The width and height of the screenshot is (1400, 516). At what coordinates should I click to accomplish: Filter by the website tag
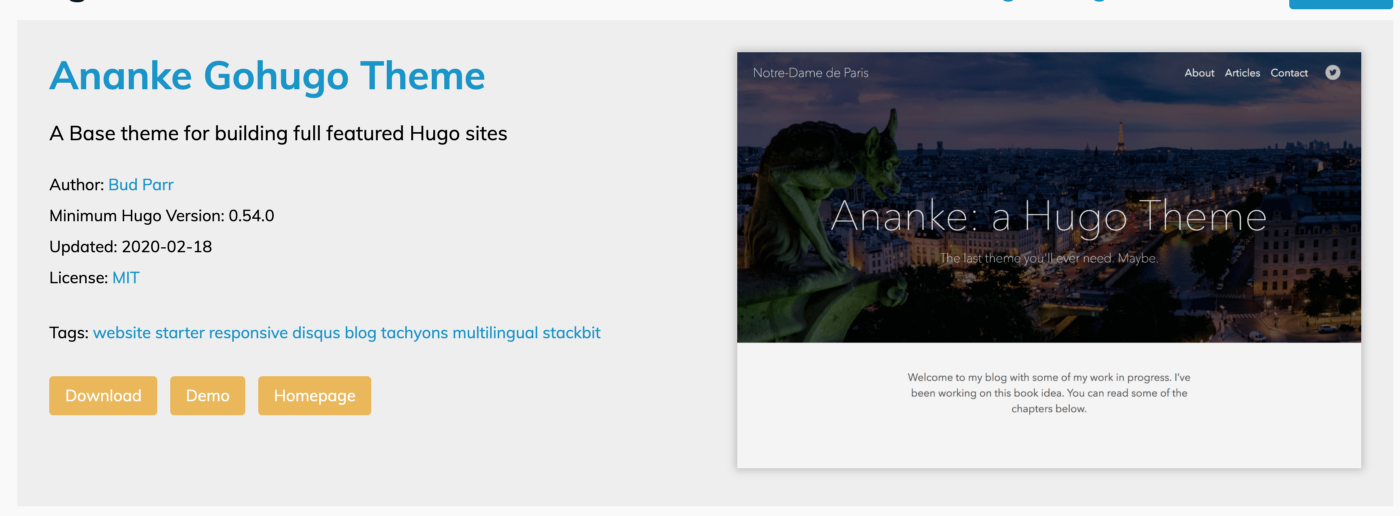click(122, 332)
